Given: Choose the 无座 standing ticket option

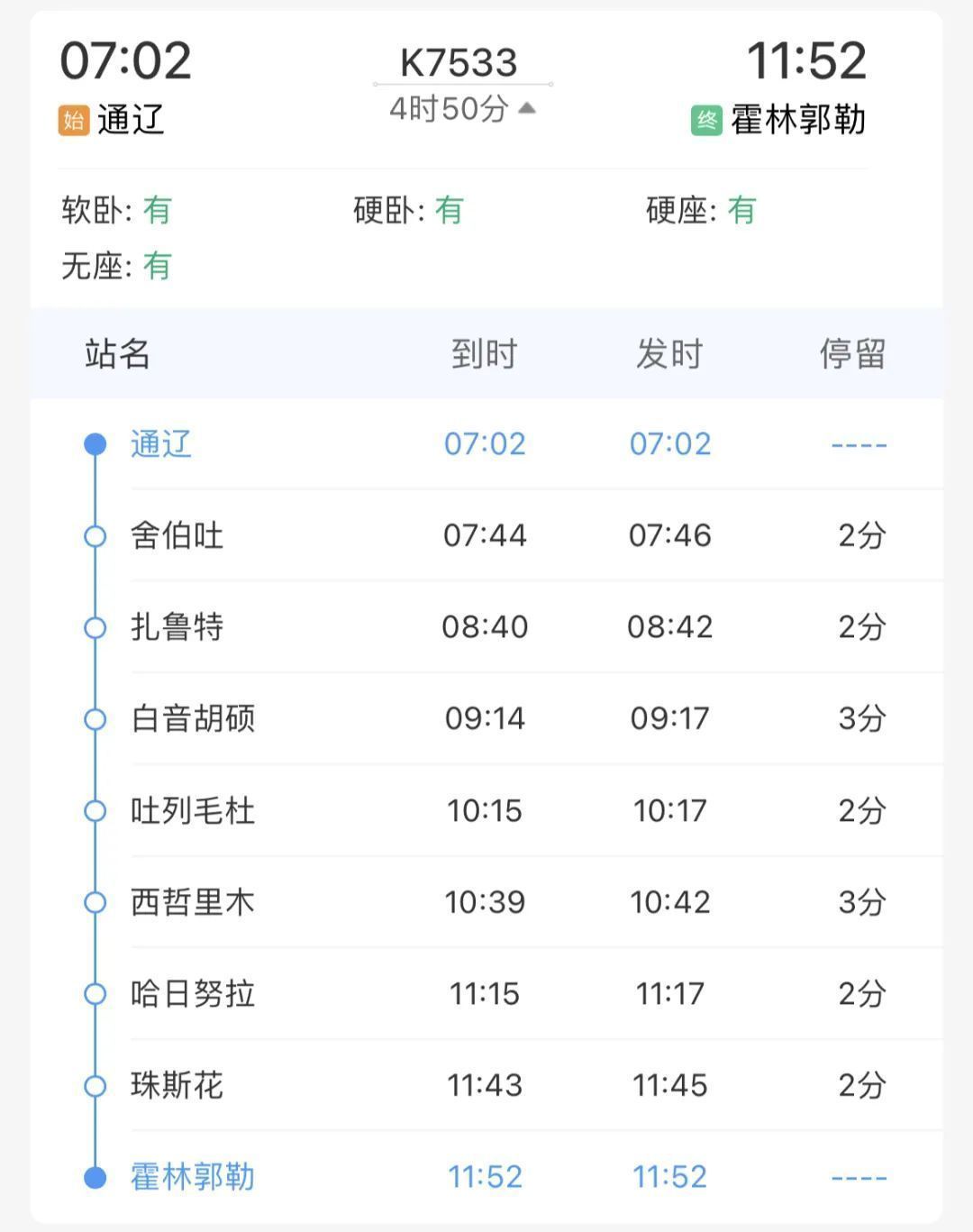Looking at the screenshot, I should (x=116, y=266).
